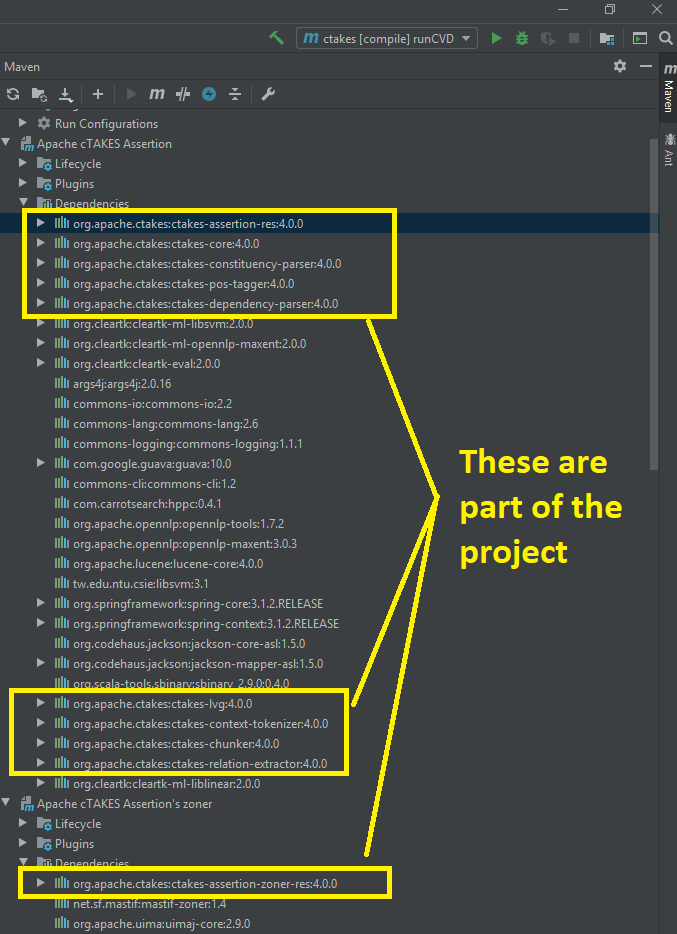This screenshot has width=677, height=934.
Task: Select spring-core:3.1.2.RELEASE dependency
Action: pos(198,604)
